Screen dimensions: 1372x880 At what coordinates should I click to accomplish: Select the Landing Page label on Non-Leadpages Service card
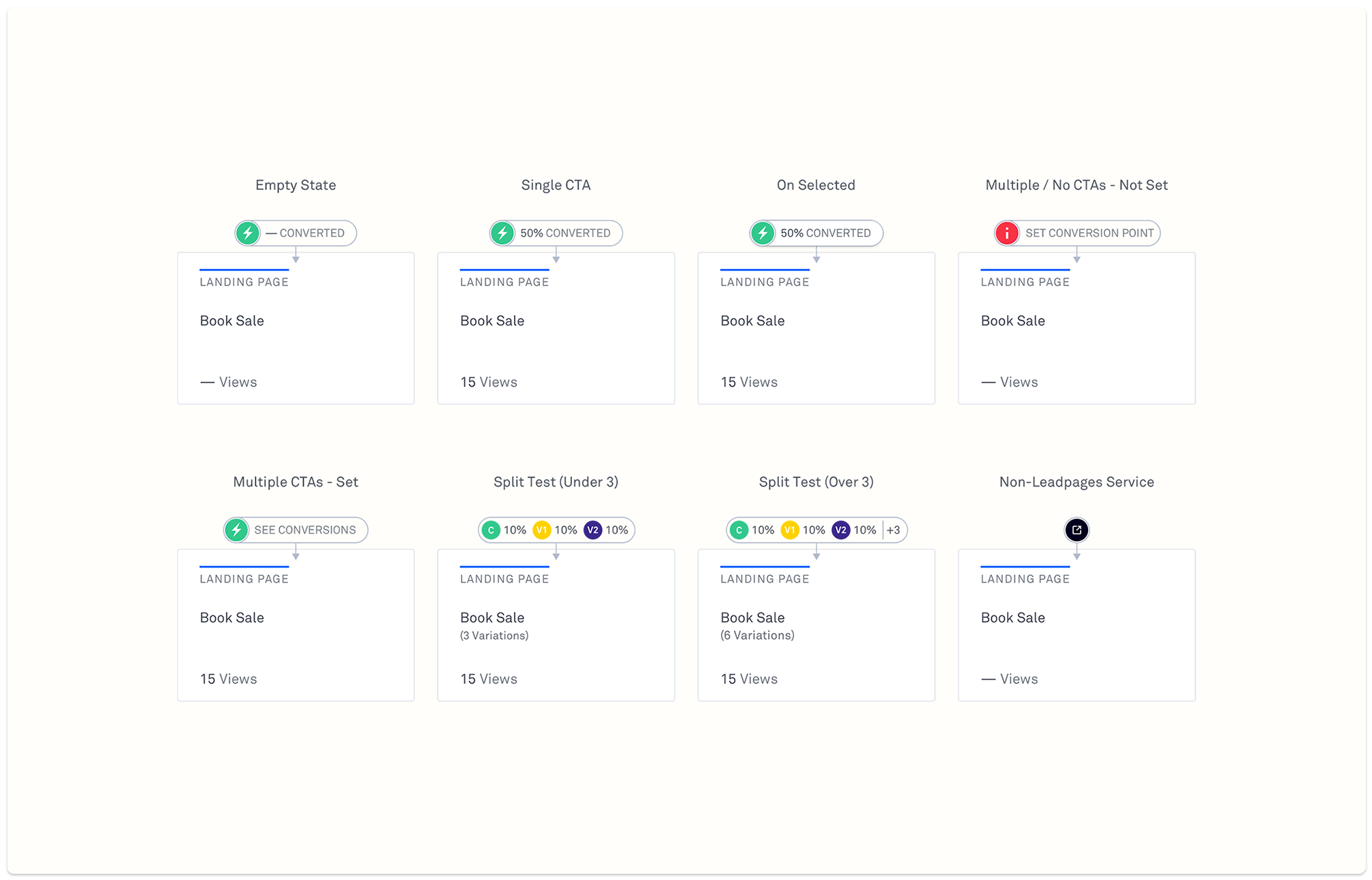pyautogui.click(x=1025, y=578)
